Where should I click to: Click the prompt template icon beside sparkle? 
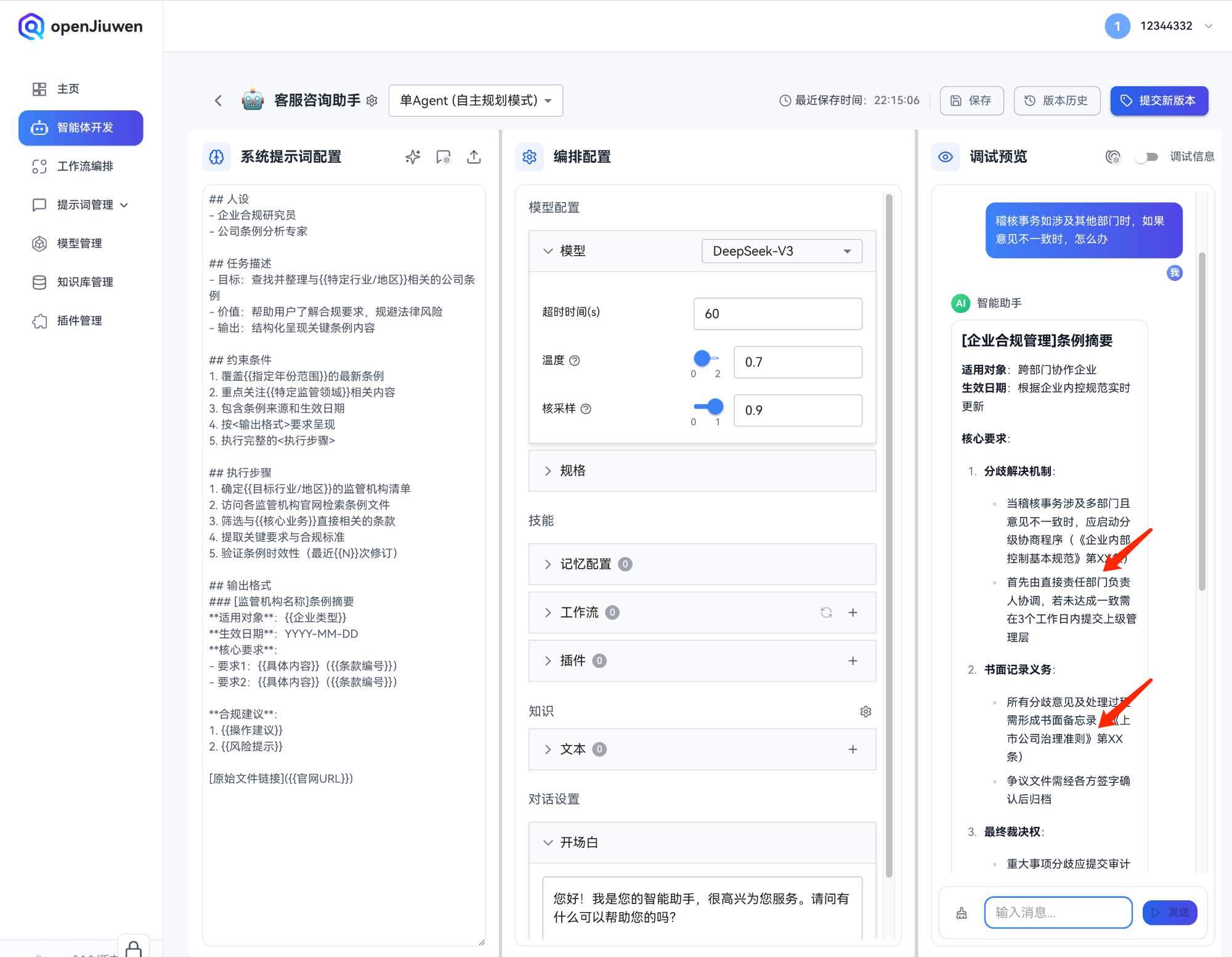coord(443,157)
